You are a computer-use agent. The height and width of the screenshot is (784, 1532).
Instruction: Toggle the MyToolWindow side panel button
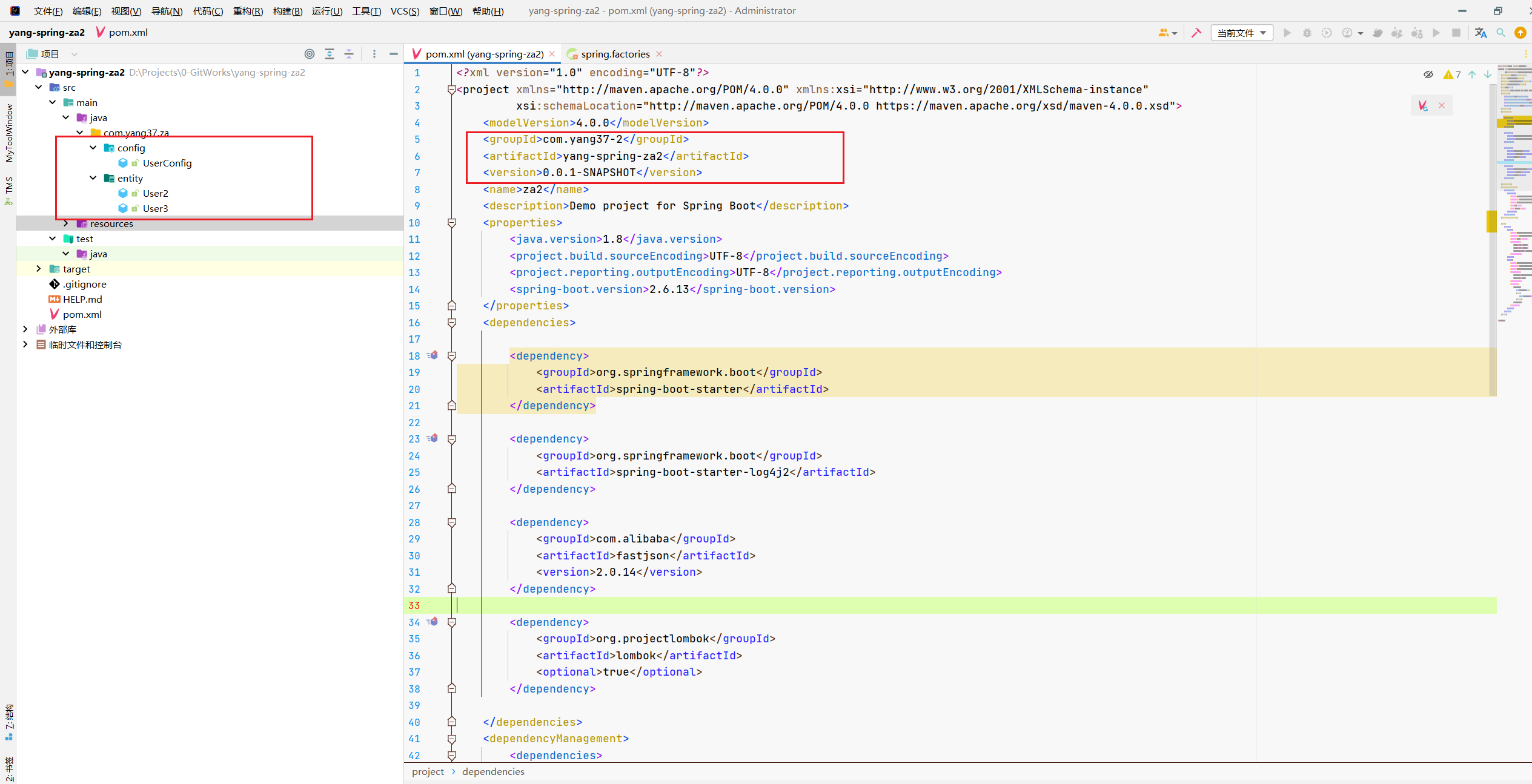point(8,133)
